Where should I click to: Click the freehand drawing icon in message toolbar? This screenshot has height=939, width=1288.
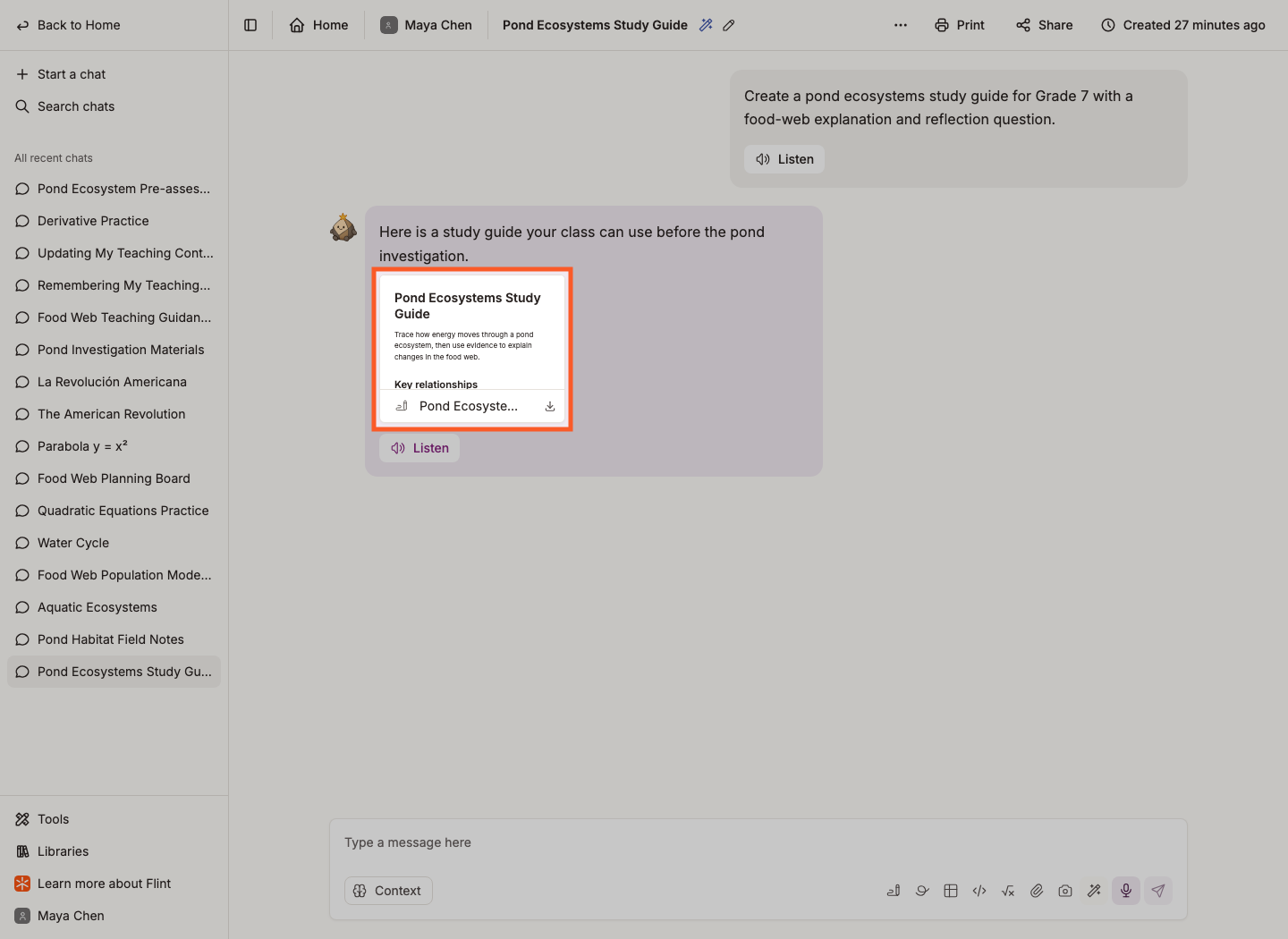(x=922, y=891)
